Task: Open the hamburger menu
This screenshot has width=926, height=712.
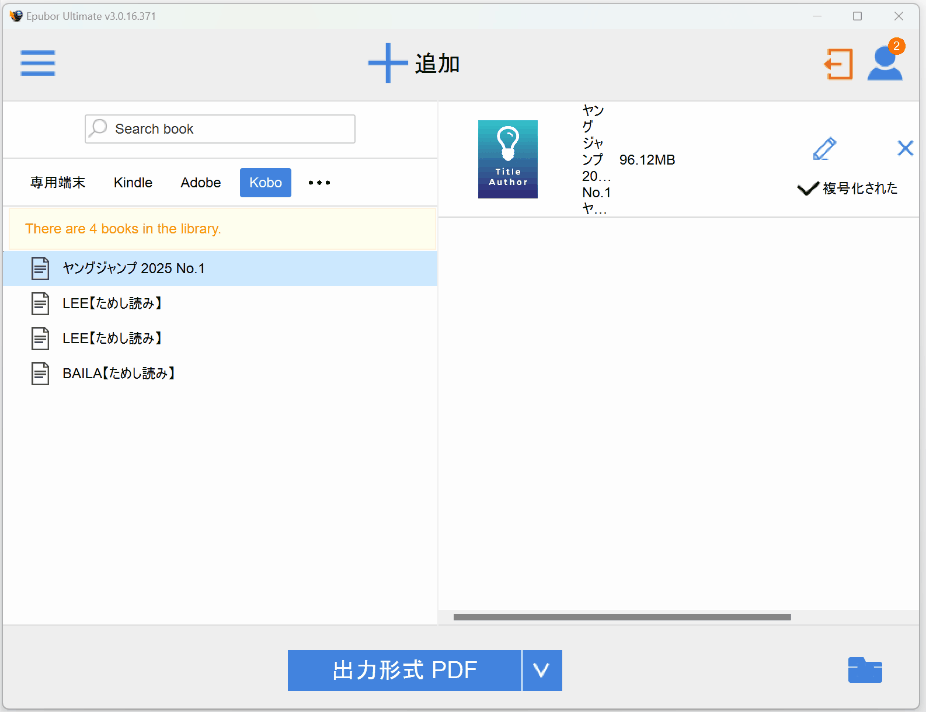Action: [x=38, y=63]
